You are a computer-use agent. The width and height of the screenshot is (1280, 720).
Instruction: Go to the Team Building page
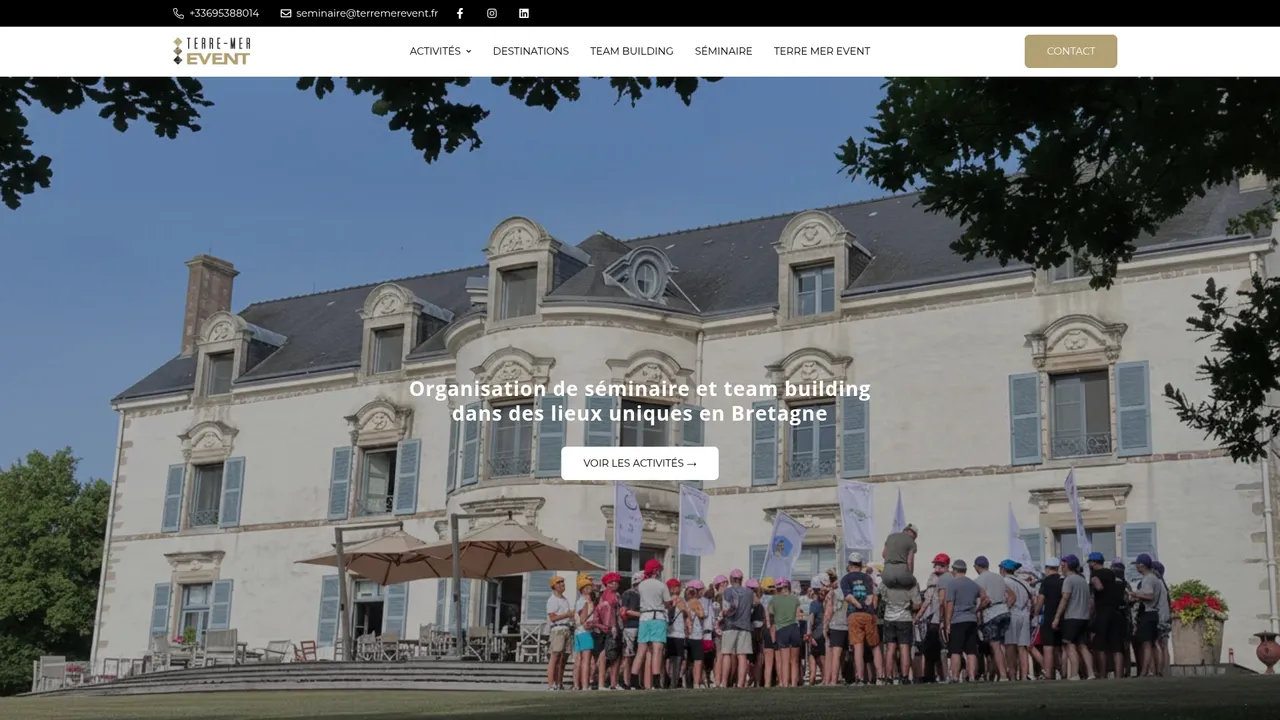pyautogui.click(x=632, y=51)
